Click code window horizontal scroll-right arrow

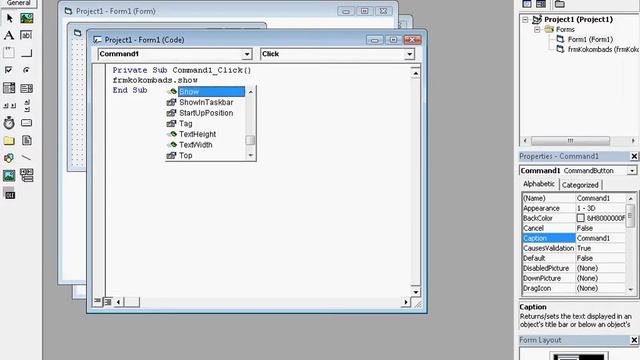406,302
